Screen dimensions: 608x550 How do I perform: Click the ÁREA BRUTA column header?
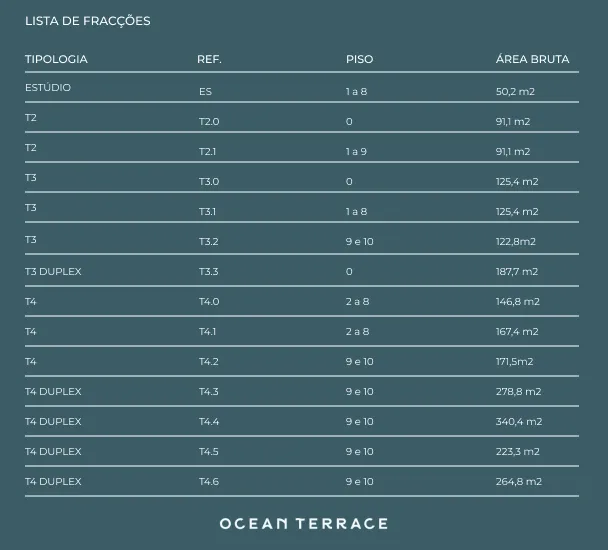point(532,59)
